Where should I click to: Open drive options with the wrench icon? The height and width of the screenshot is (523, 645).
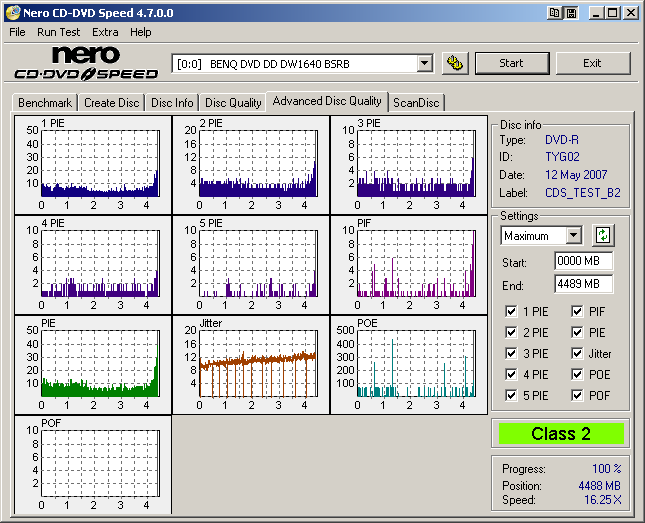(x=455, y=63)
